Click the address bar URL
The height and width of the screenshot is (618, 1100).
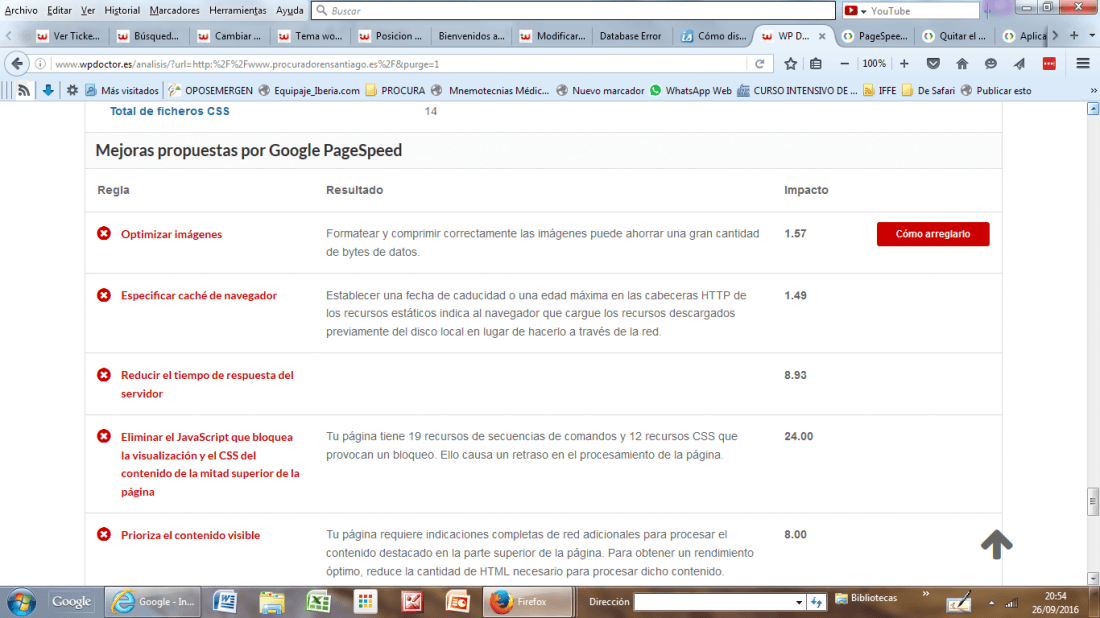tap(247, 64)
